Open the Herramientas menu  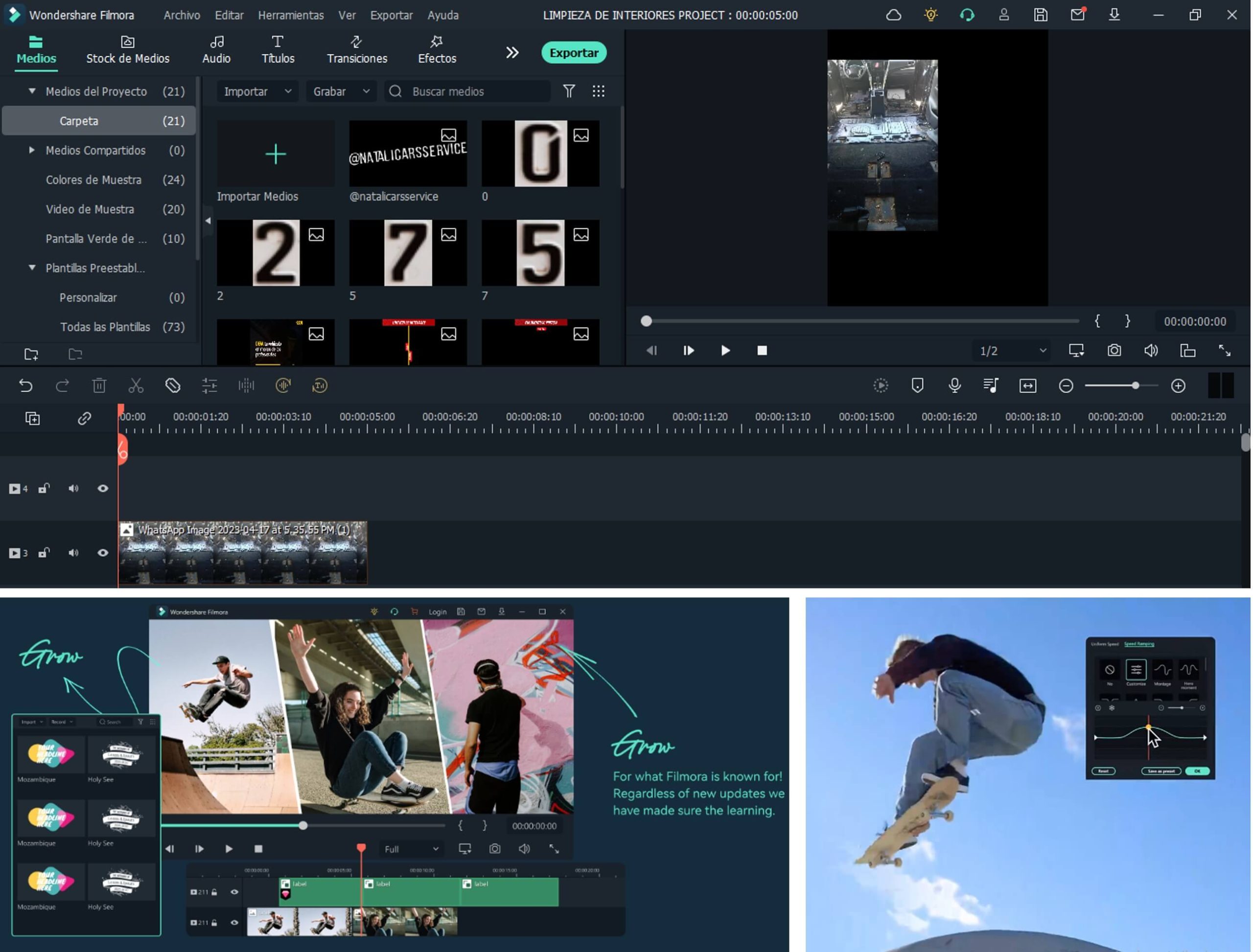[x=291, y=15]
